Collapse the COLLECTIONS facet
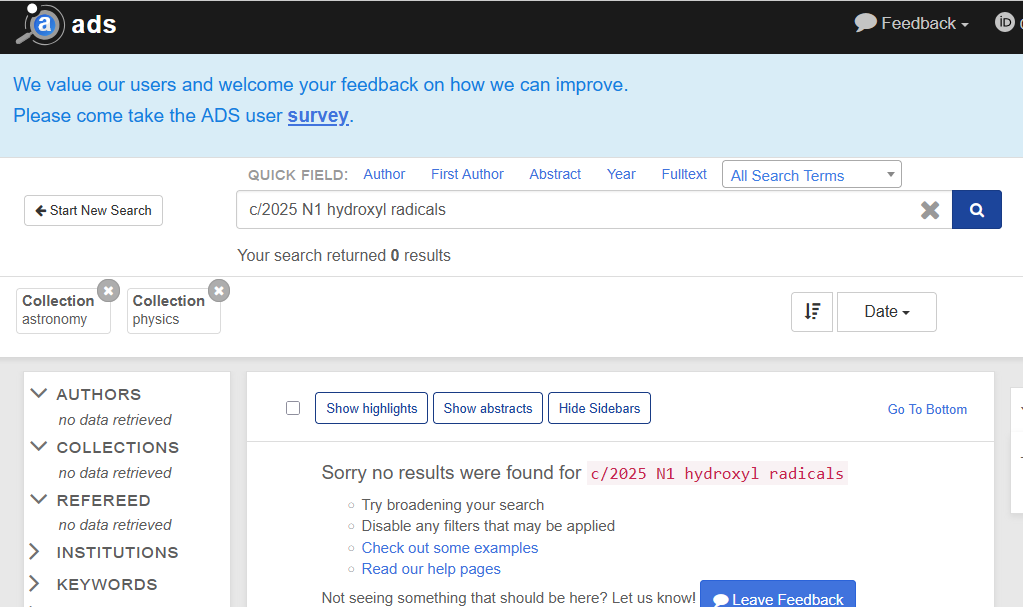1023x607 pixels. pos(38,446)
